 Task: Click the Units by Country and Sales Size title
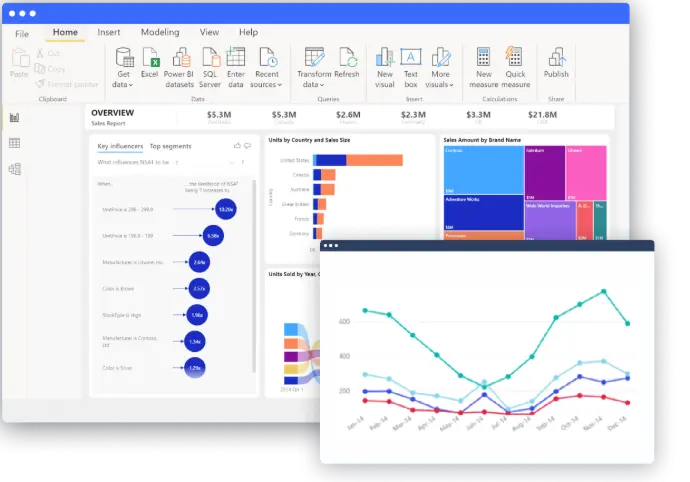(309, 140)
